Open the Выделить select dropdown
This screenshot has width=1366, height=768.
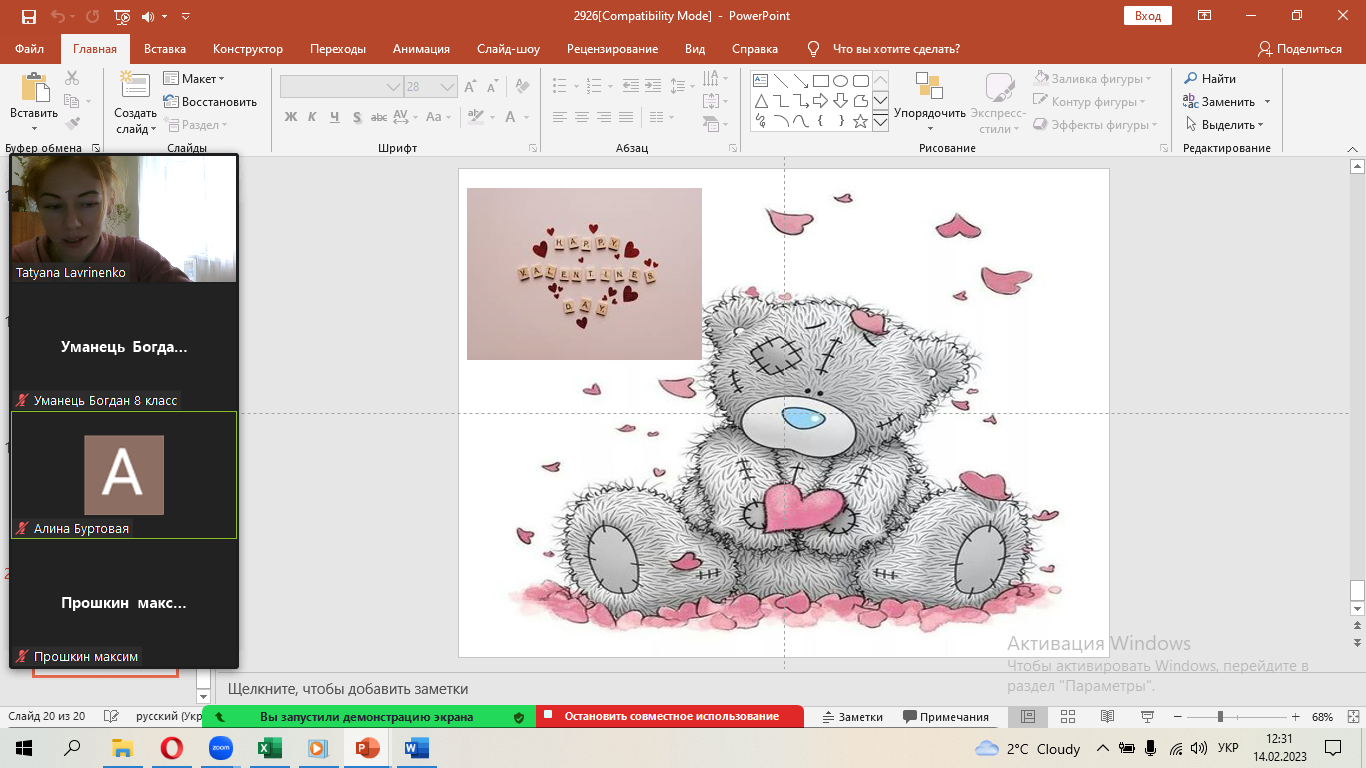point(1225,125)
